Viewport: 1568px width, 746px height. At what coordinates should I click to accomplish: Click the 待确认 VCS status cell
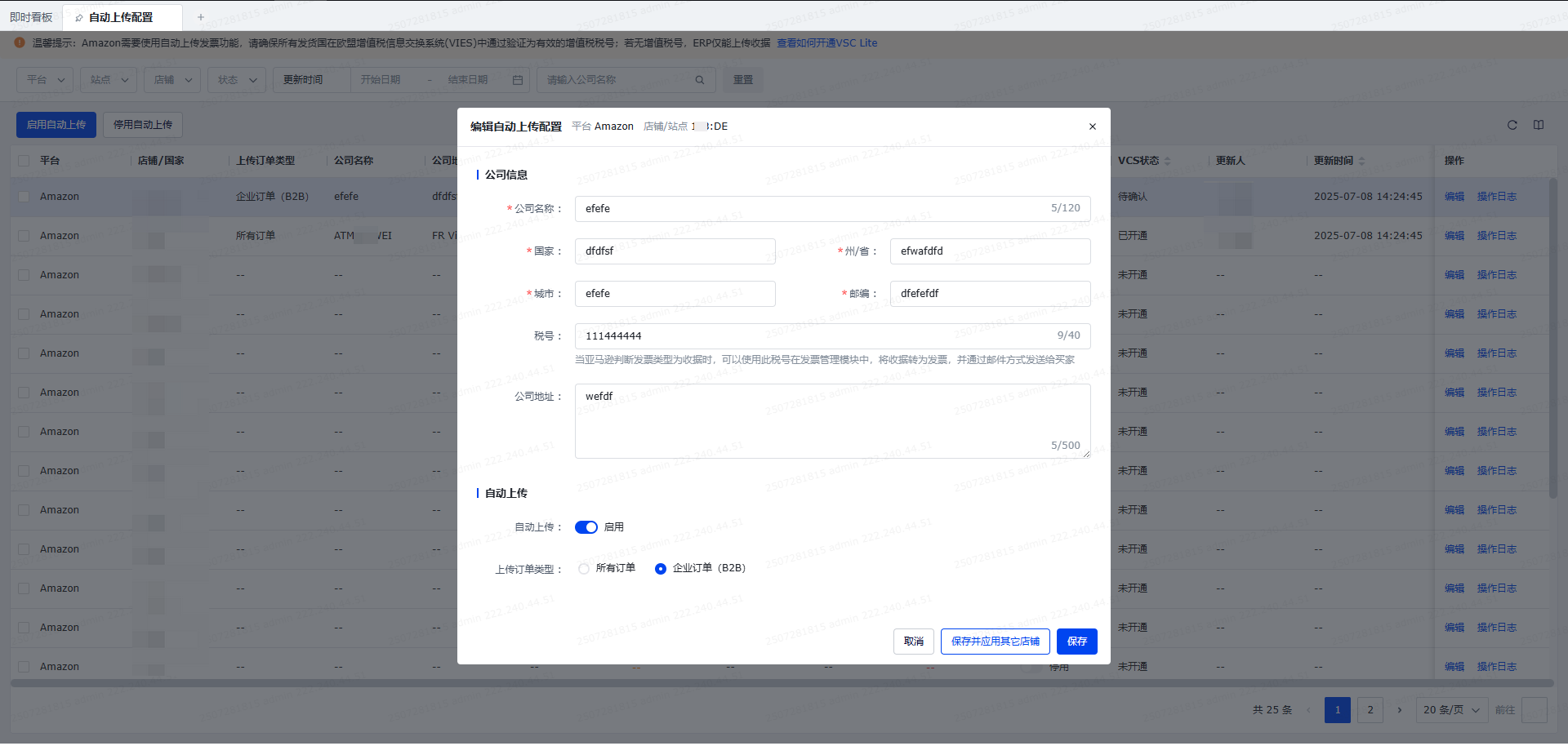[1133, 197]
